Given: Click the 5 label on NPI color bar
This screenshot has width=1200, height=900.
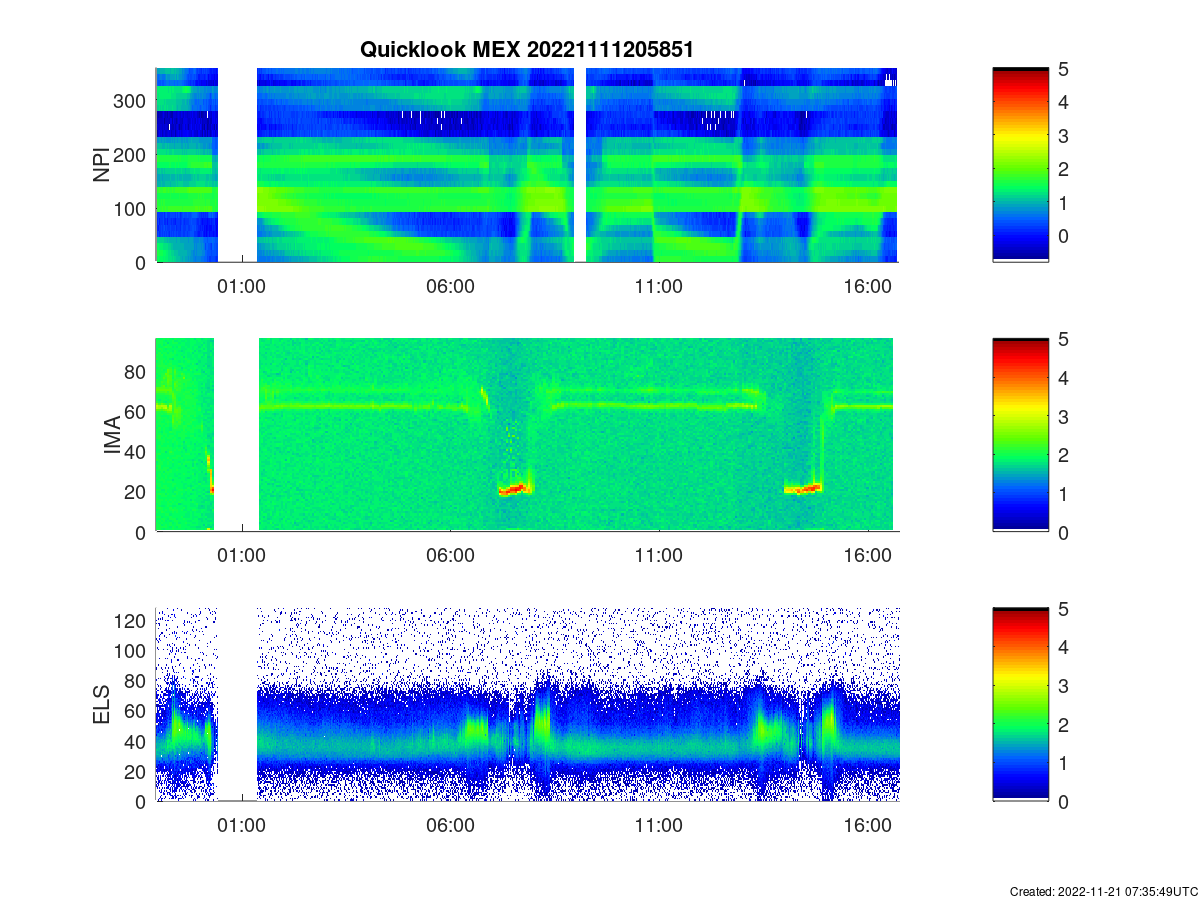Looking at the screenshot, I should point(1062,69).
